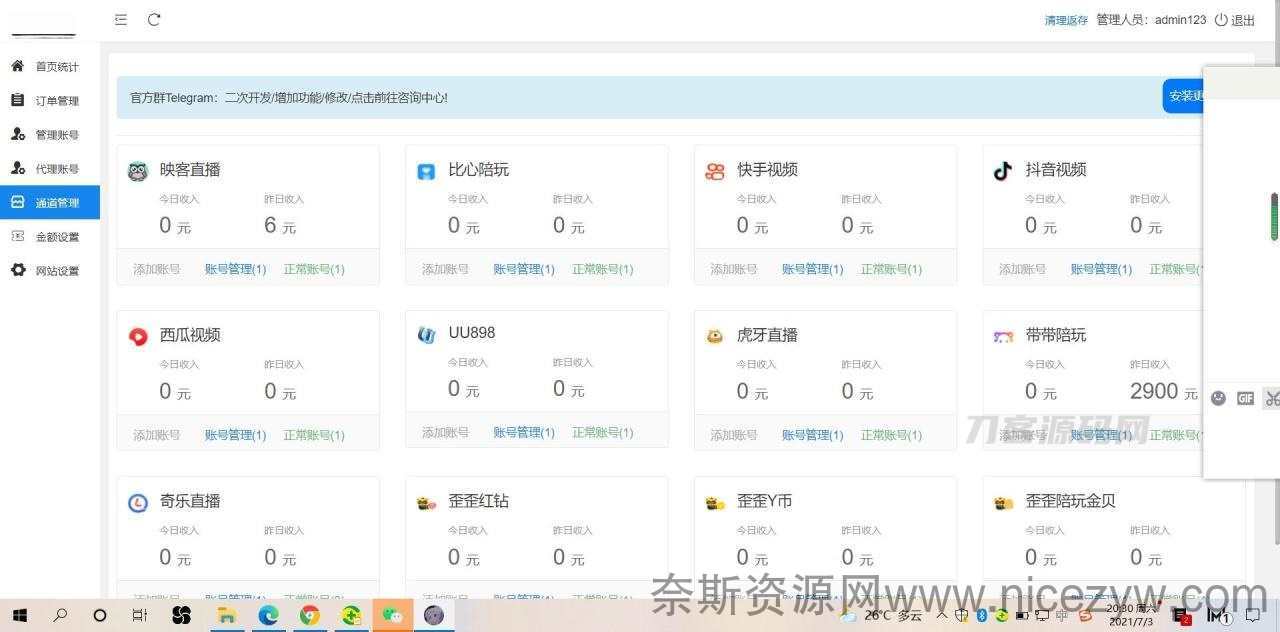The image size is (1280, 632).
Task: Open 网站设置 in the sidebar
Action: pyautogui.click(x=50, y=271)
